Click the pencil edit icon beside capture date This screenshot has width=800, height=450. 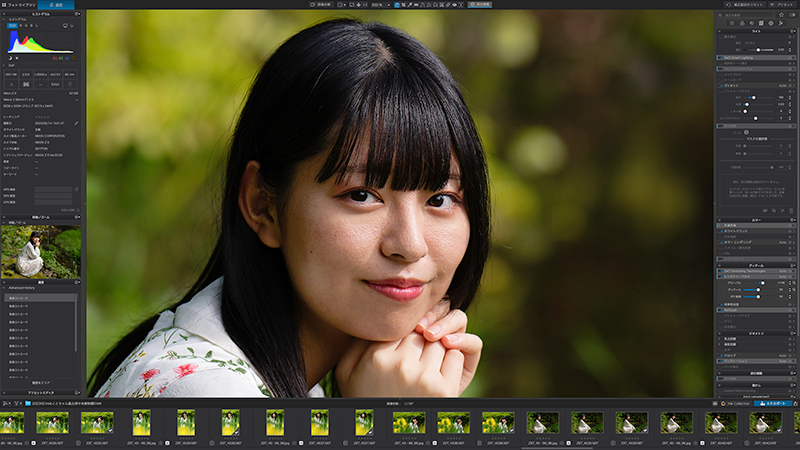[x=76, y=123]
